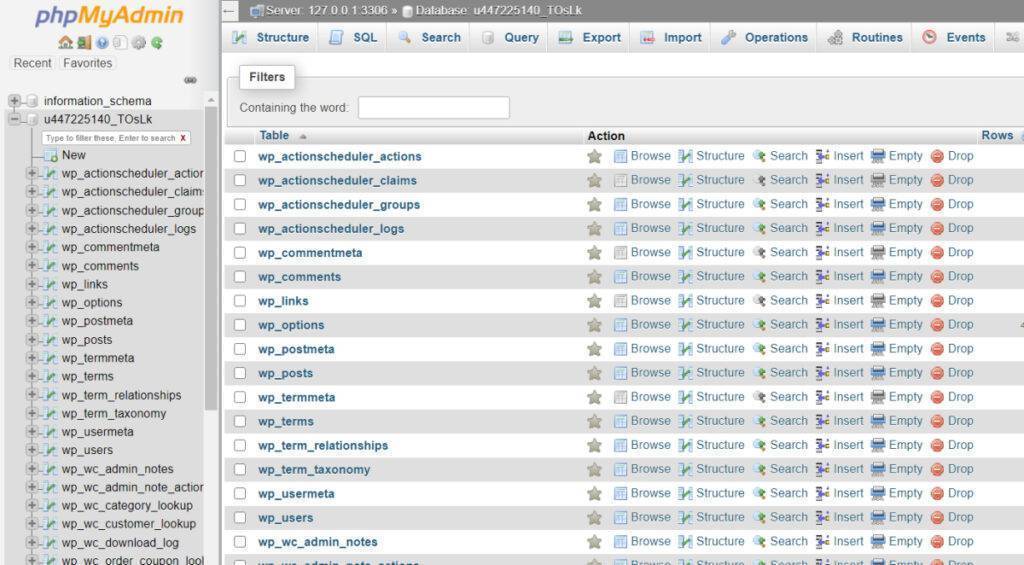Open the Events tab

coord(954,38)
